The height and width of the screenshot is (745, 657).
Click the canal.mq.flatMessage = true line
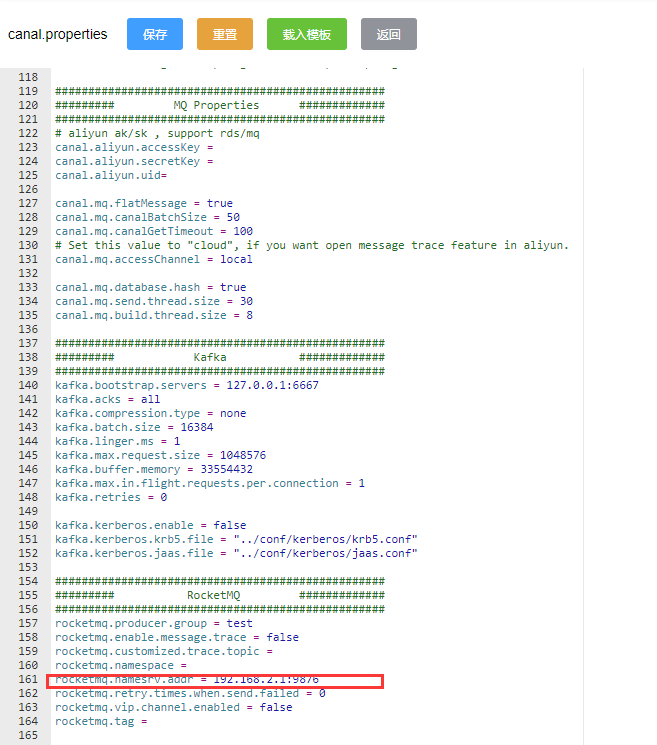pos(144,203)
